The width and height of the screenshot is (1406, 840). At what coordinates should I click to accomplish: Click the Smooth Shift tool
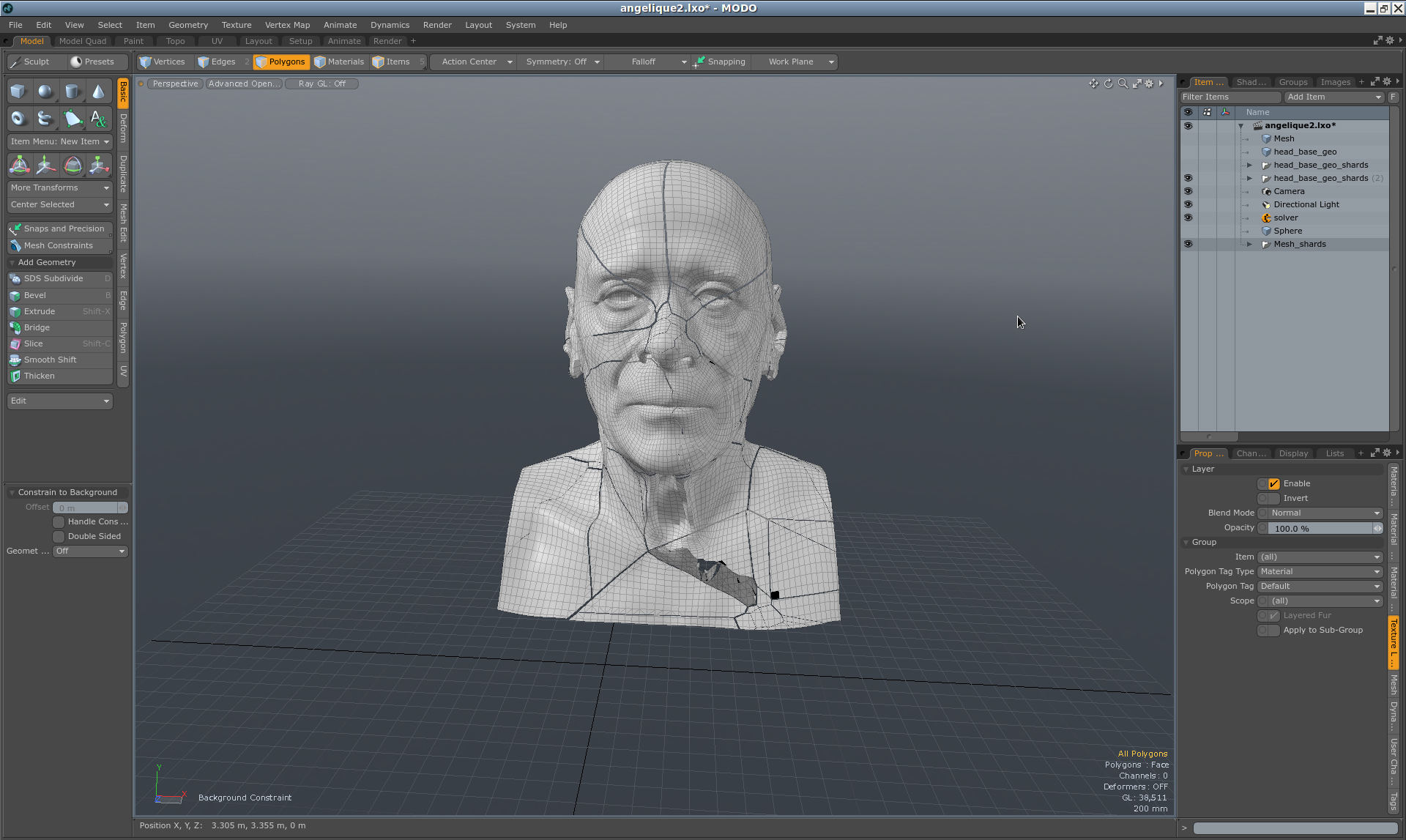point(60,360)
